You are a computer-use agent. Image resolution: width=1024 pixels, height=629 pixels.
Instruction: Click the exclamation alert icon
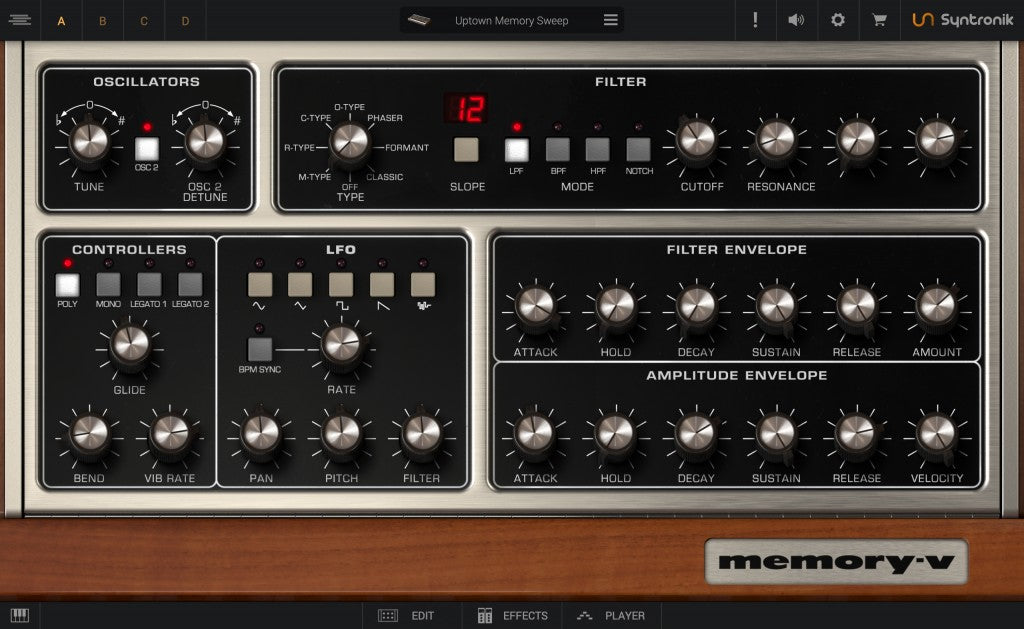(x=755, y=19)
